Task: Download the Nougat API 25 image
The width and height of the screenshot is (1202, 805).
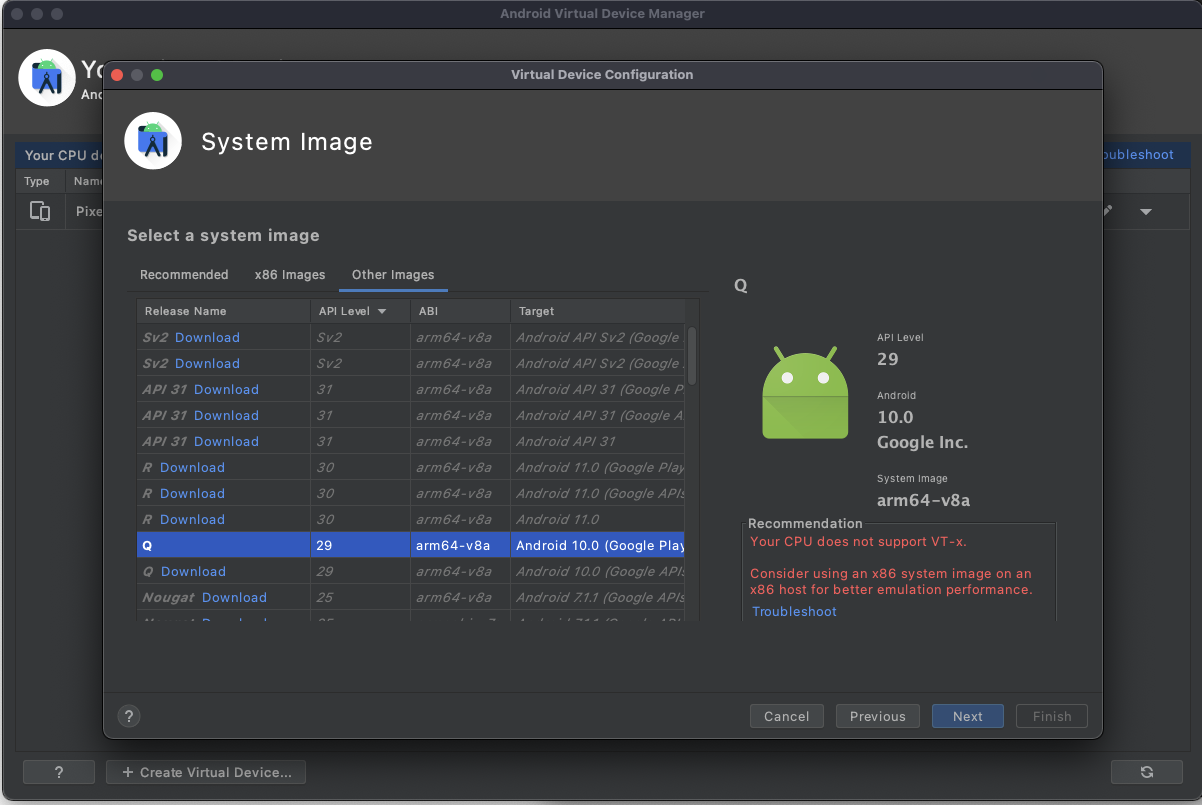Action: point(234,597)
